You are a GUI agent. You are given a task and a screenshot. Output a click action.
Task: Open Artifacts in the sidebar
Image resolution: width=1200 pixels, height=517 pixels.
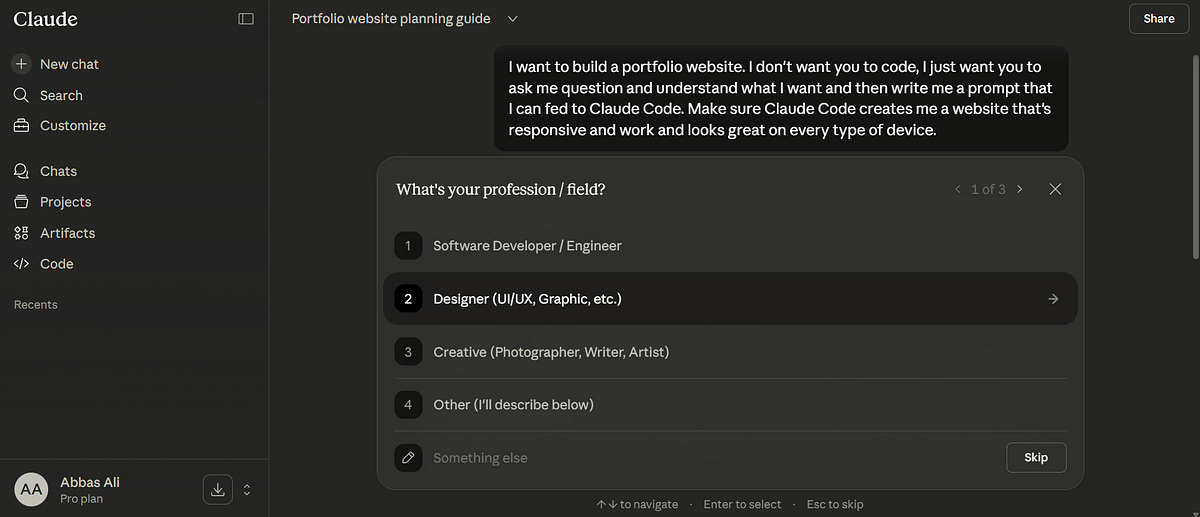67,233
